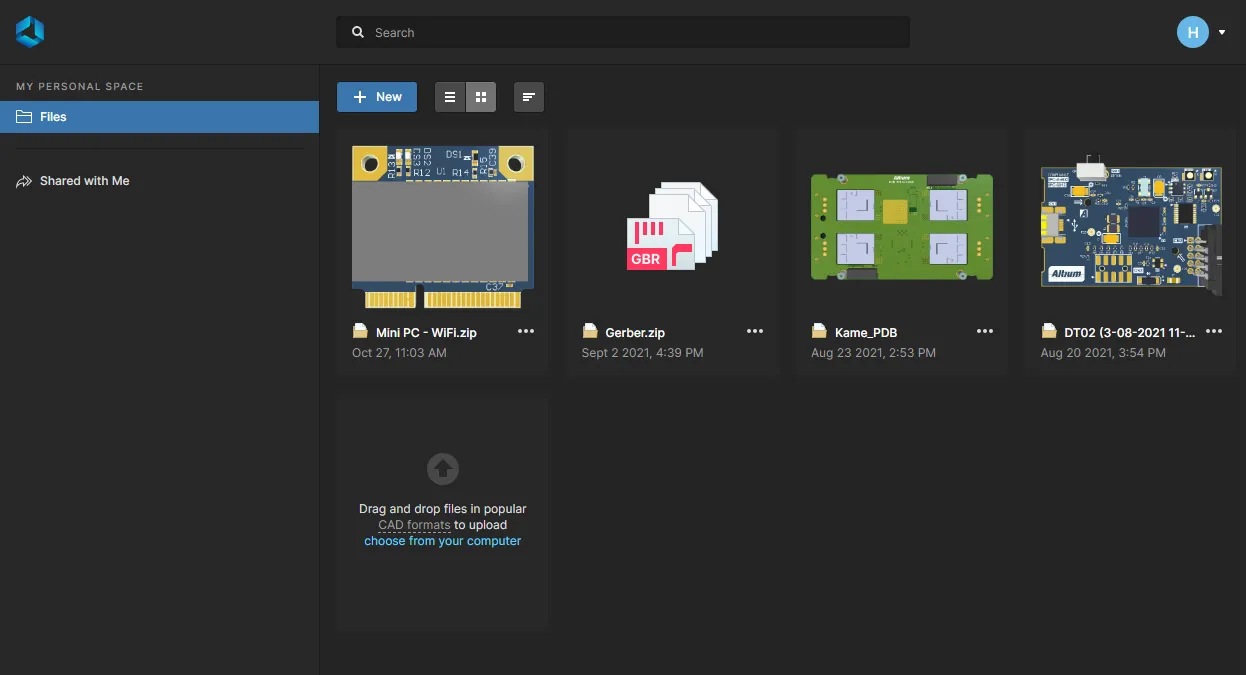
Task: Focus the Search input field
Action: click(622, 32)
